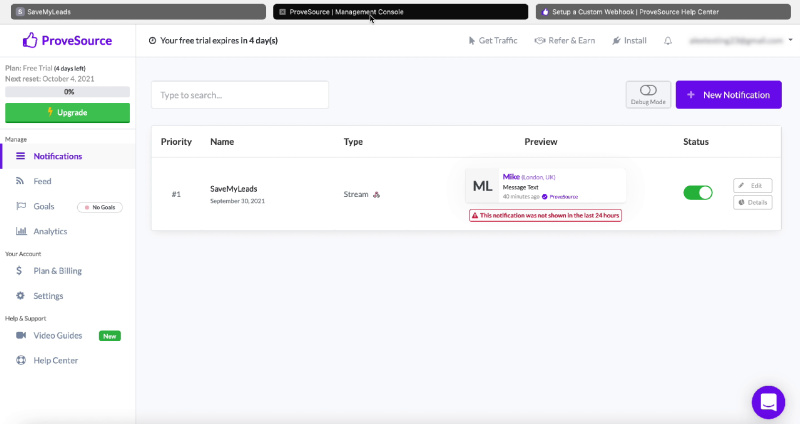Click the Name column header
Image resolution: width=800 pixels, height=424 pixels.
point(222,142)
